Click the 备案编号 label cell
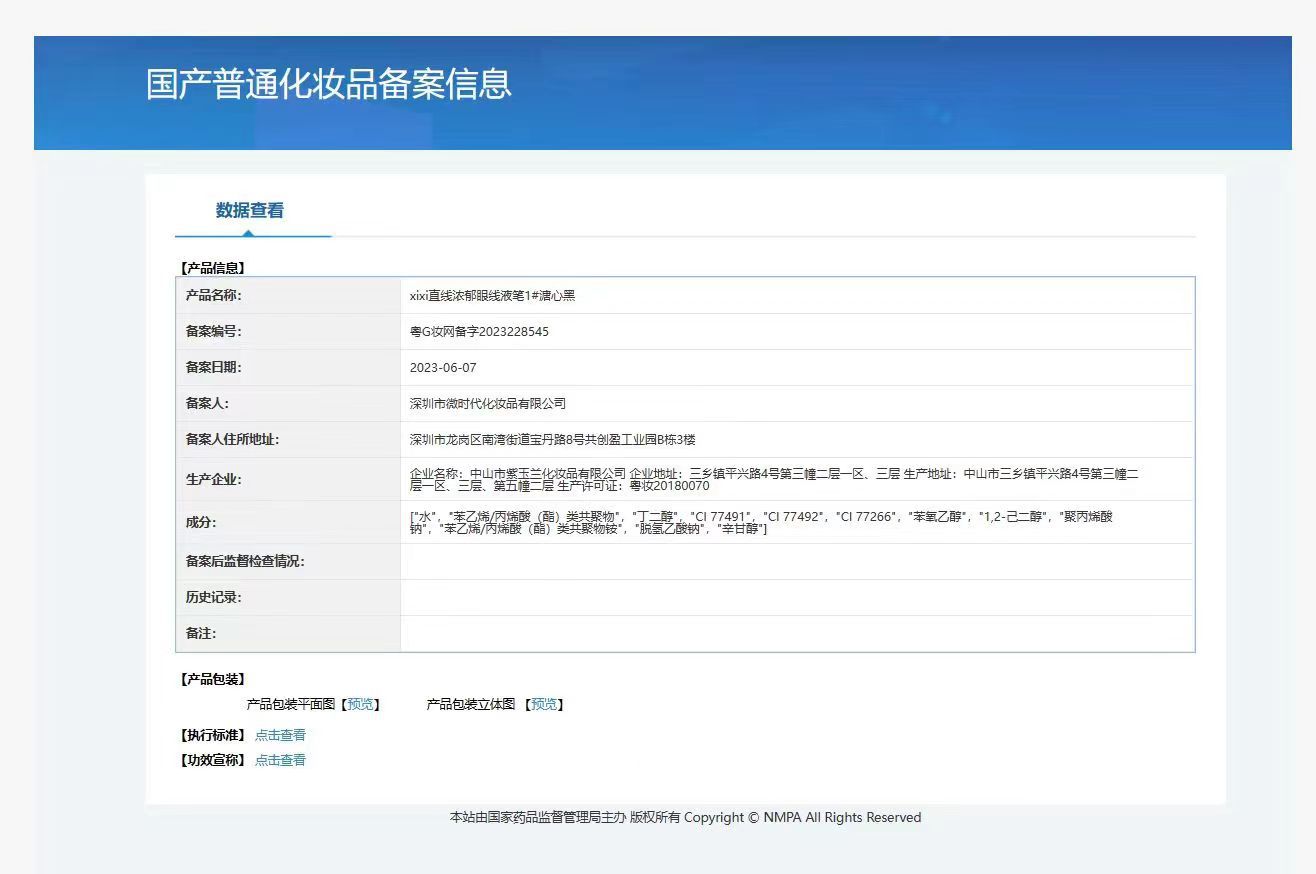 tap(288, 332)
